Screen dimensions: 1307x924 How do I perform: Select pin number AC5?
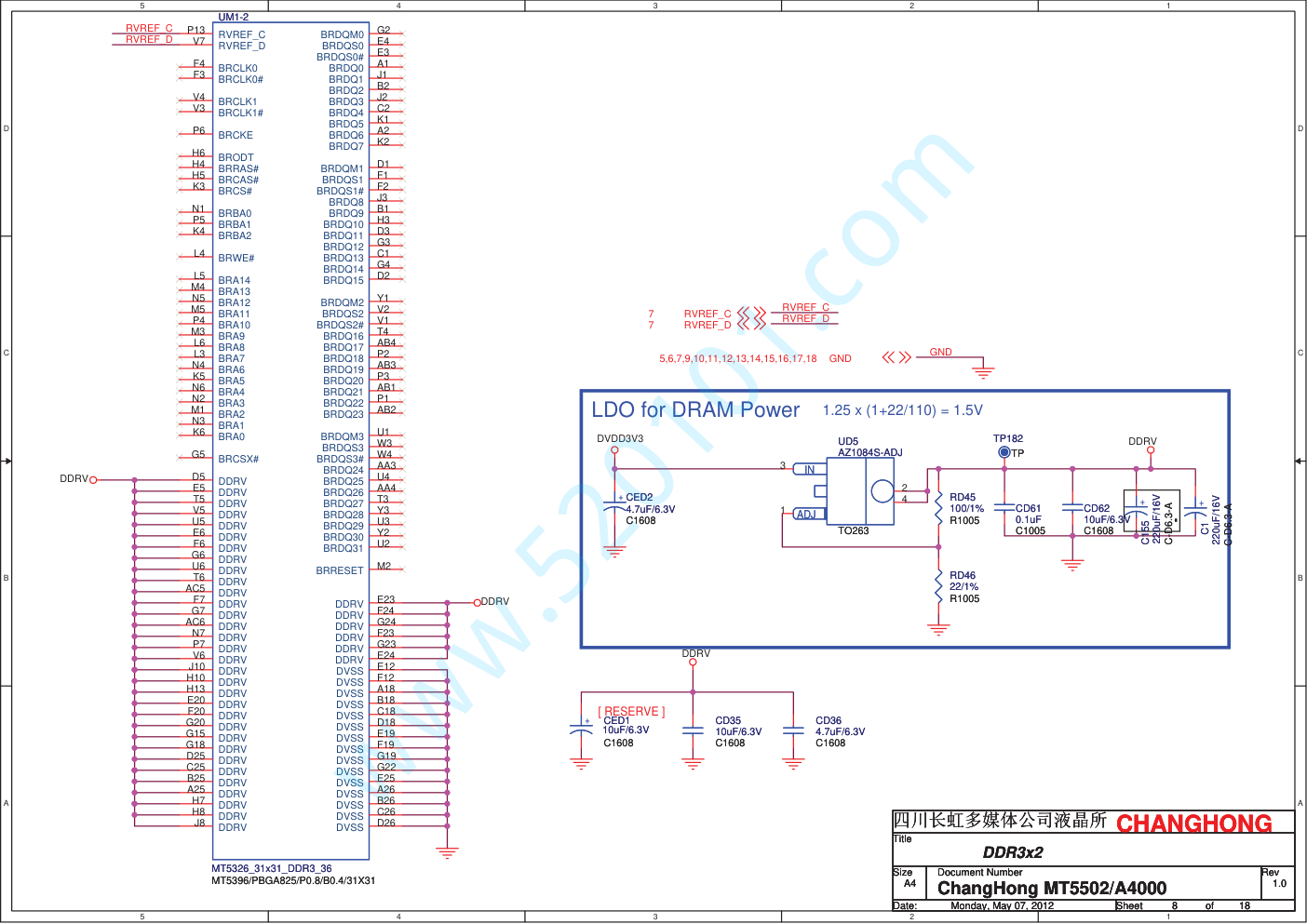[x=195, y=589]
